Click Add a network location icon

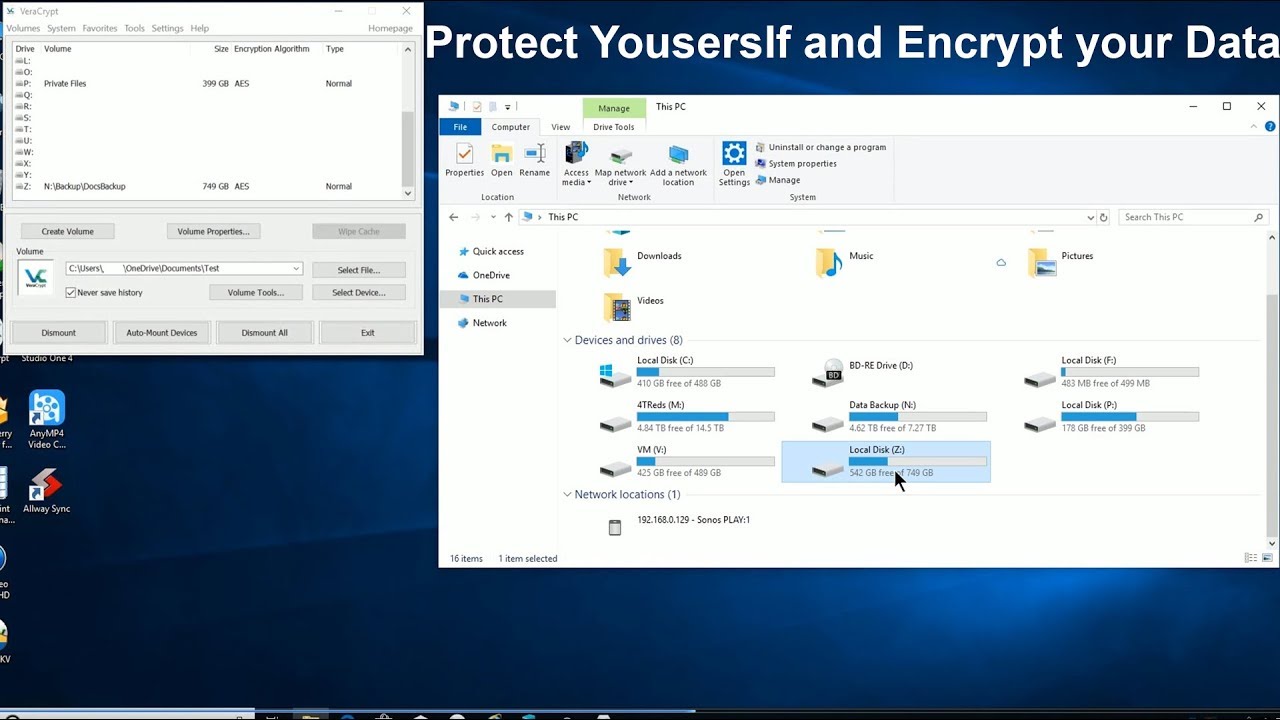(x=678, y=155)
